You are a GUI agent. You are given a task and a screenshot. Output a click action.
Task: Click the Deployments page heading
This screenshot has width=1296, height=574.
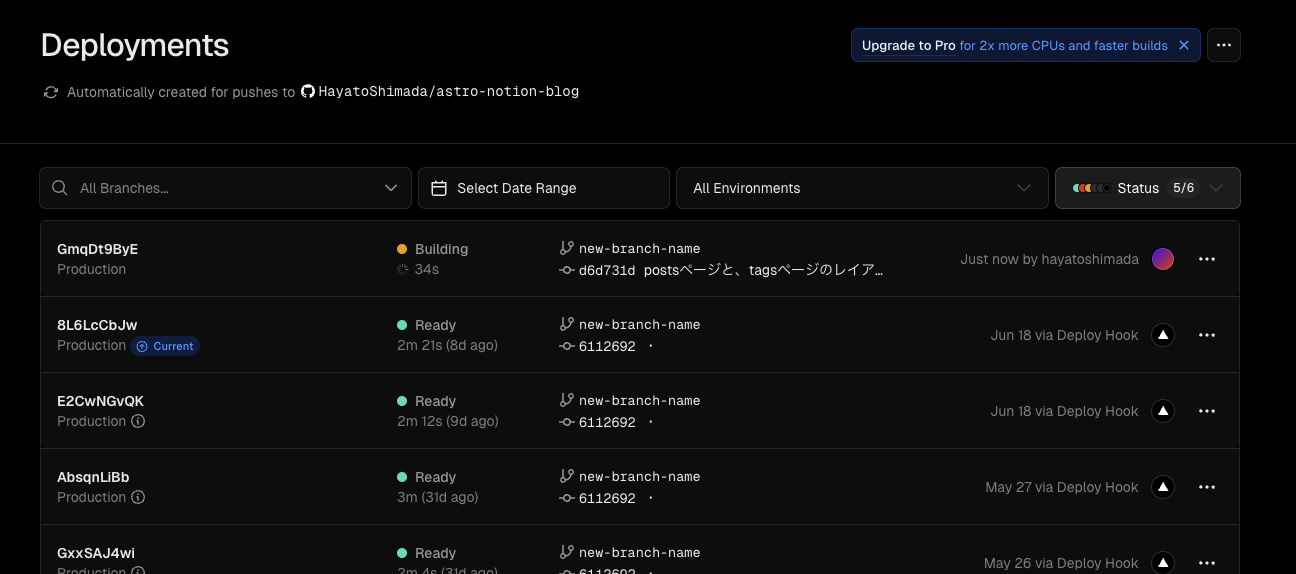pyautogui.click(x=135, y=45)
